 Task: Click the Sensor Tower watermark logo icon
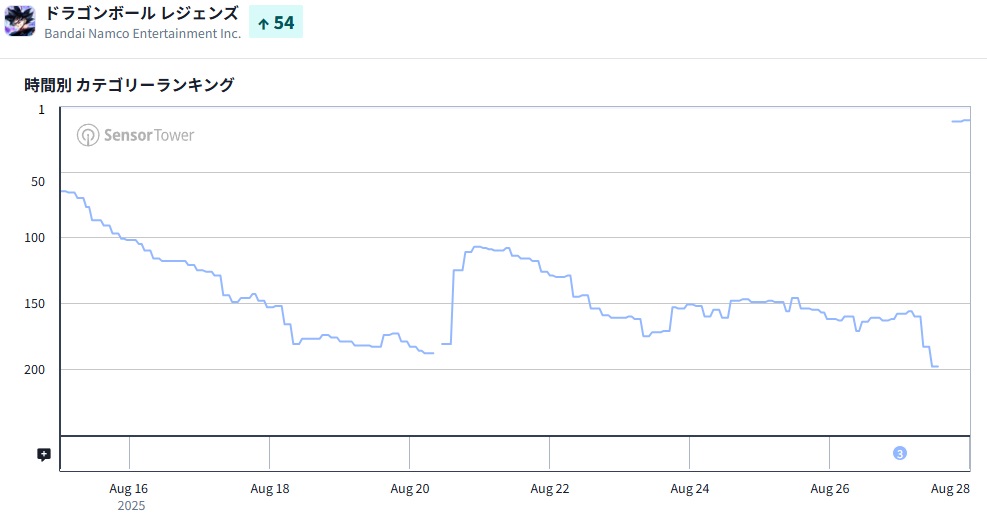point(88,135)
